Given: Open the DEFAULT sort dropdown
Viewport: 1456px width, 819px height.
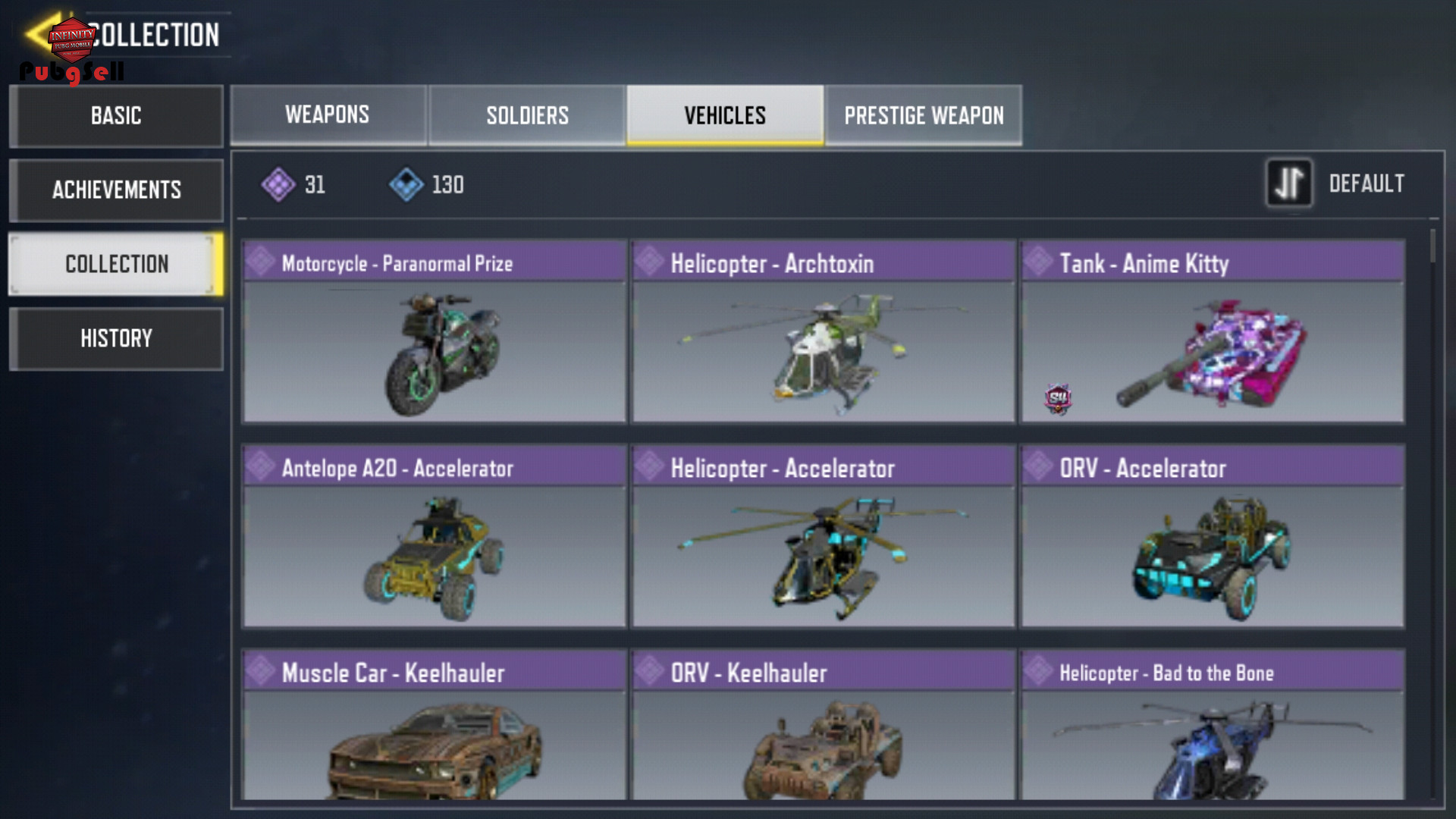Looking at the screenshot, I should pos(1366,184).
